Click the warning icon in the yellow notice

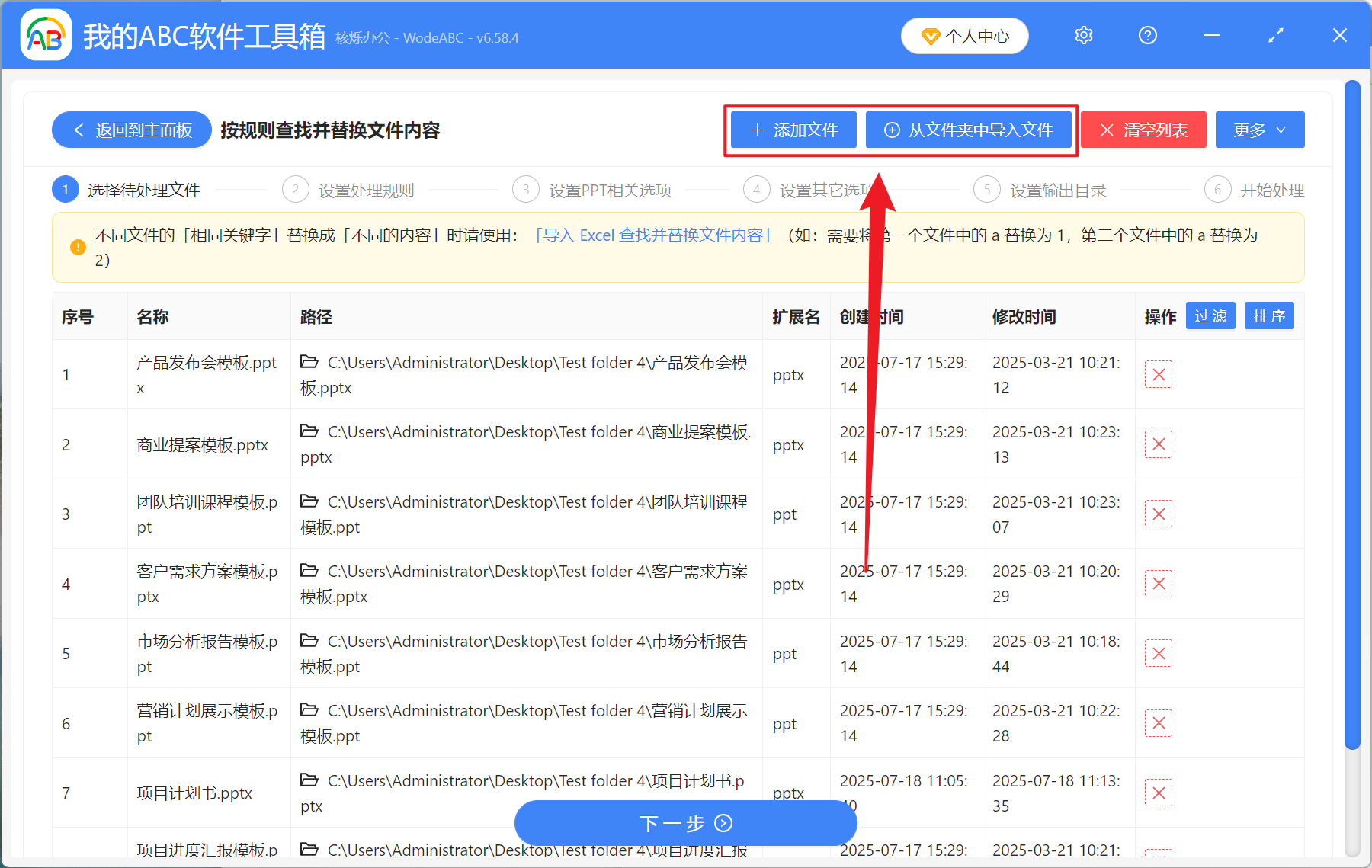[76, 247]
